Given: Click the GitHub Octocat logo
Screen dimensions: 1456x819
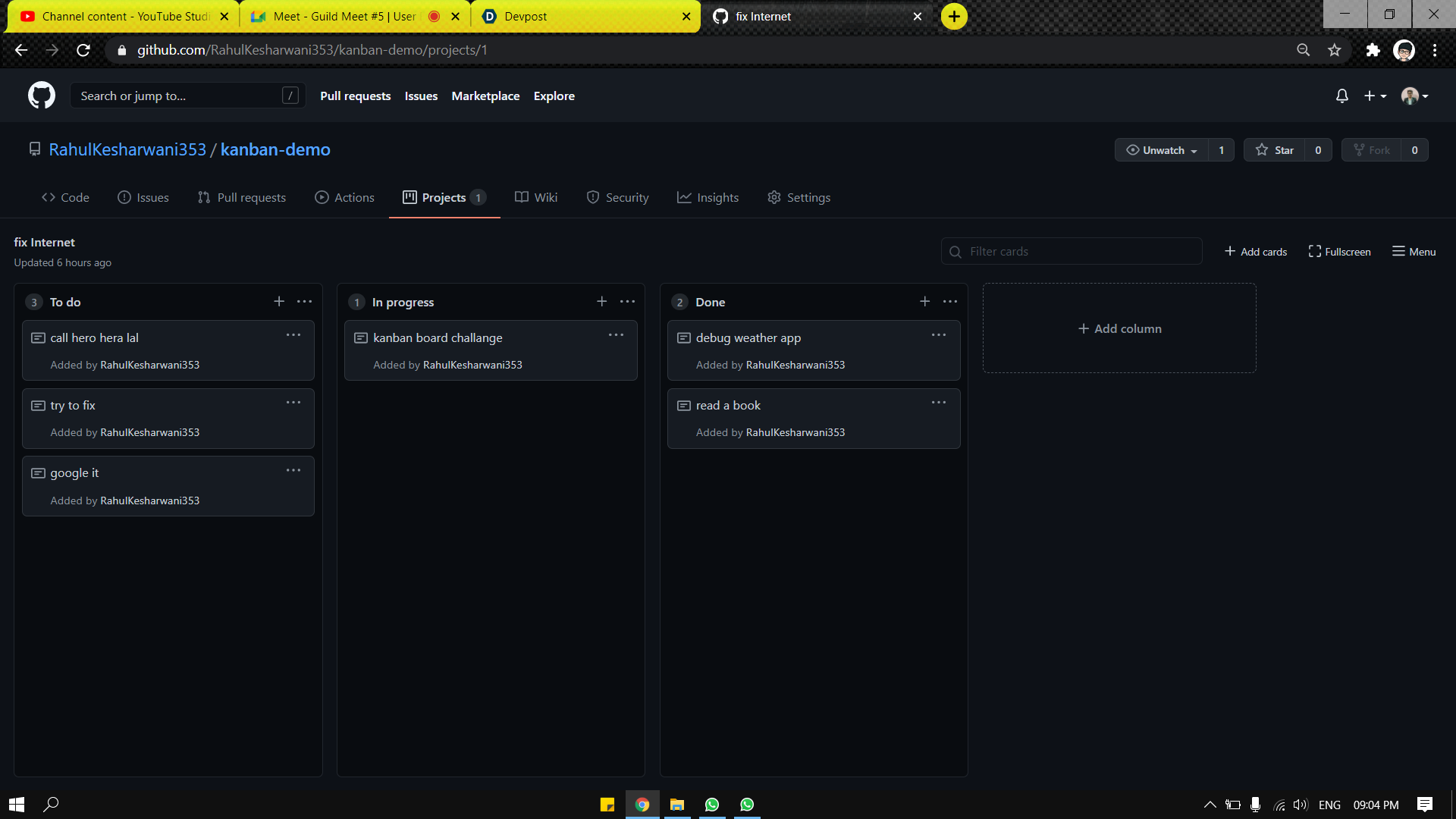Looking at the screenshot, I should click(42, 96).
